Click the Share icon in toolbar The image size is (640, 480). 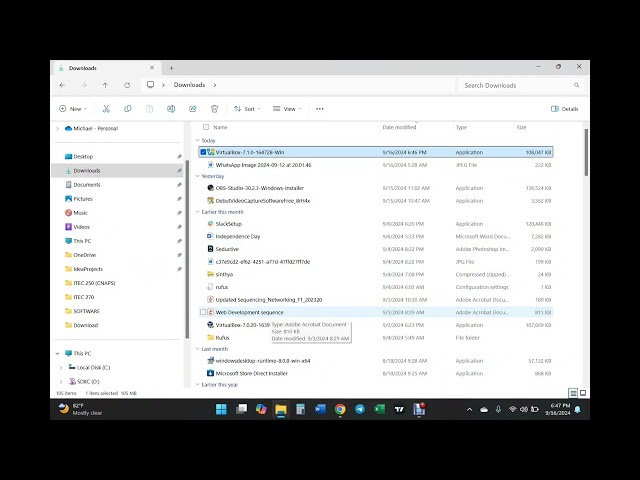pos(193,109)
